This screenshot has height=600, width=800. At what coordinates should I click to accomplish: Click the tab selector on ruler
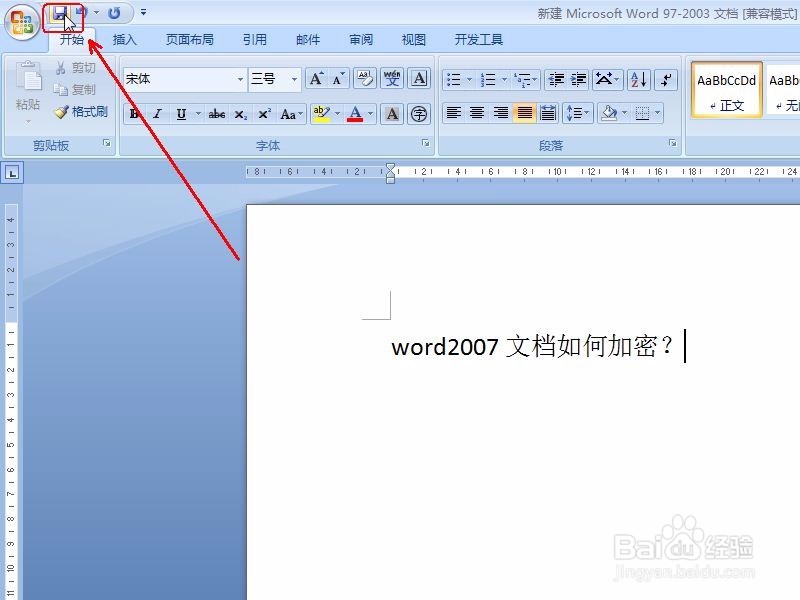tap(13, 172)
